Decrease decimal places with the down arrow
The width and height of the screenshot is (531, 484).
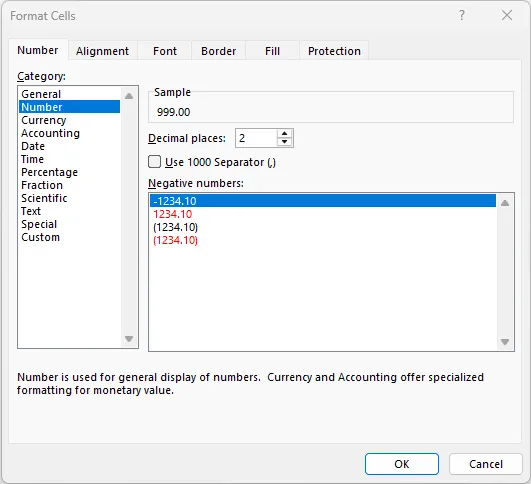(x=284, y=142)
